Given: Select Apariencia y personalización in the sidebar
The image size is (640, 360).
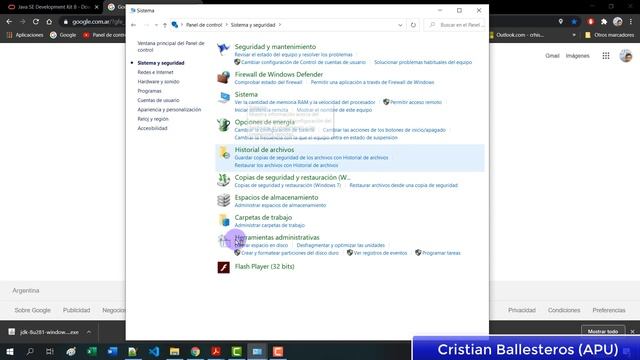Looking at the screenshot, I should click(169, 110).
